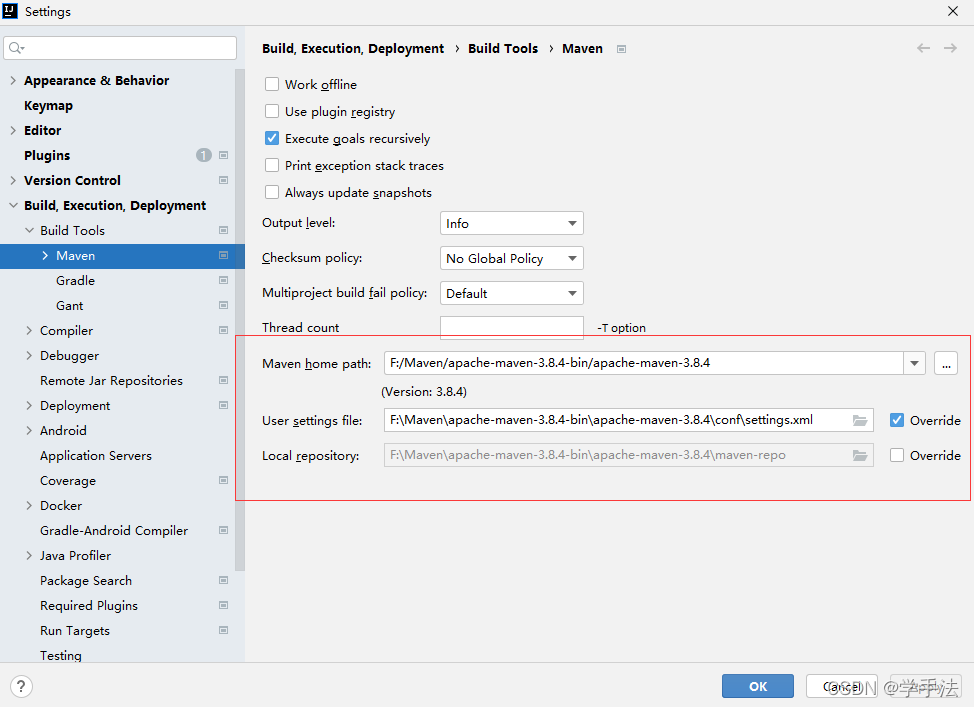Click the project-level icon on the Maven row
This screenshot has width=974, height=707.
point(224,255)
